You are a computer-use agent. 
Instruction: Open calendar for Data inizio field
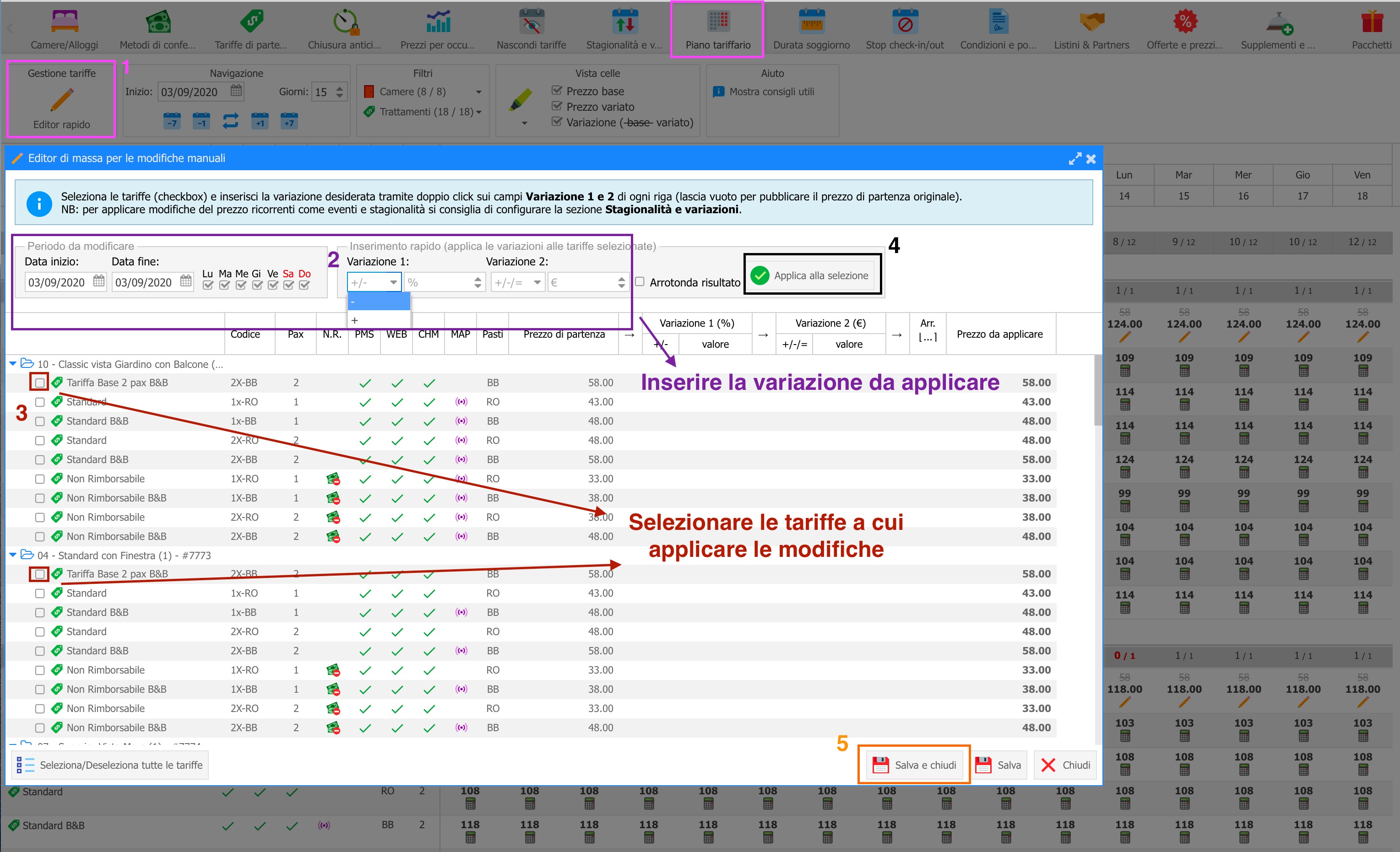tap(99, 281)
